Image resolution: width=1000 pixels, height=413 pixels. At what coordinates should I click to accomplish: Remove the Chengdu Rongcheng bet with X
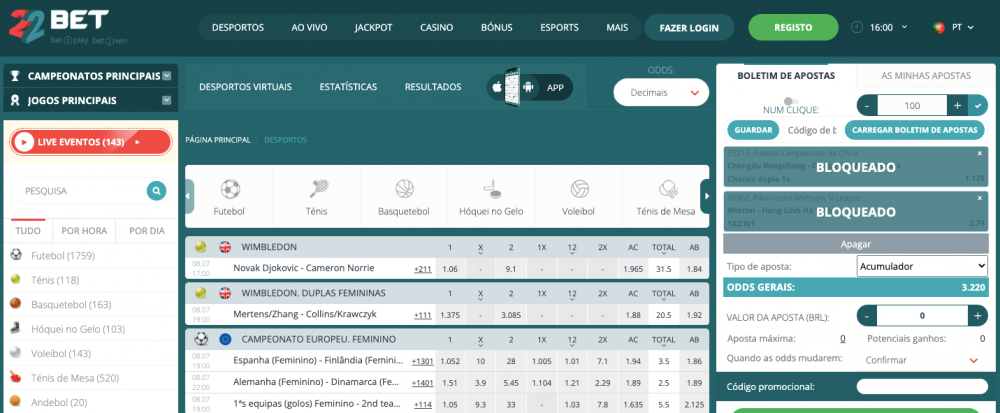[980, 153]
